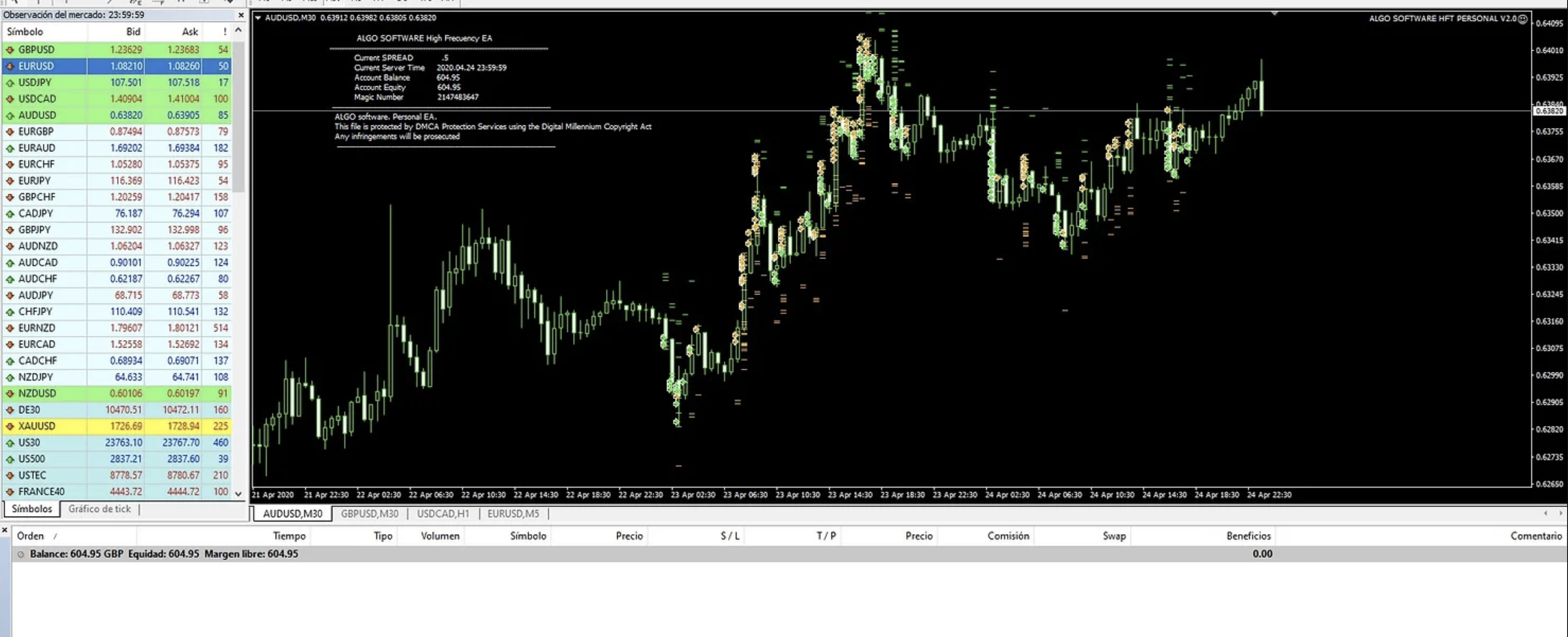Click the CADJPY symbol arrow icon
Screen dimensions: 1568x637
pos(10,214)
